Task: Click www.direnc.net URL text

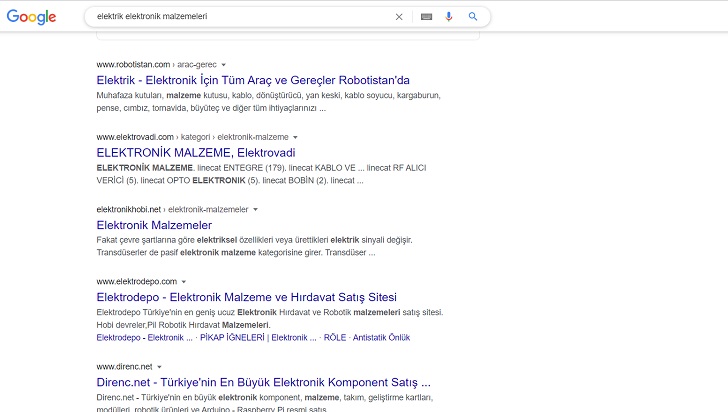Action: 124,366
